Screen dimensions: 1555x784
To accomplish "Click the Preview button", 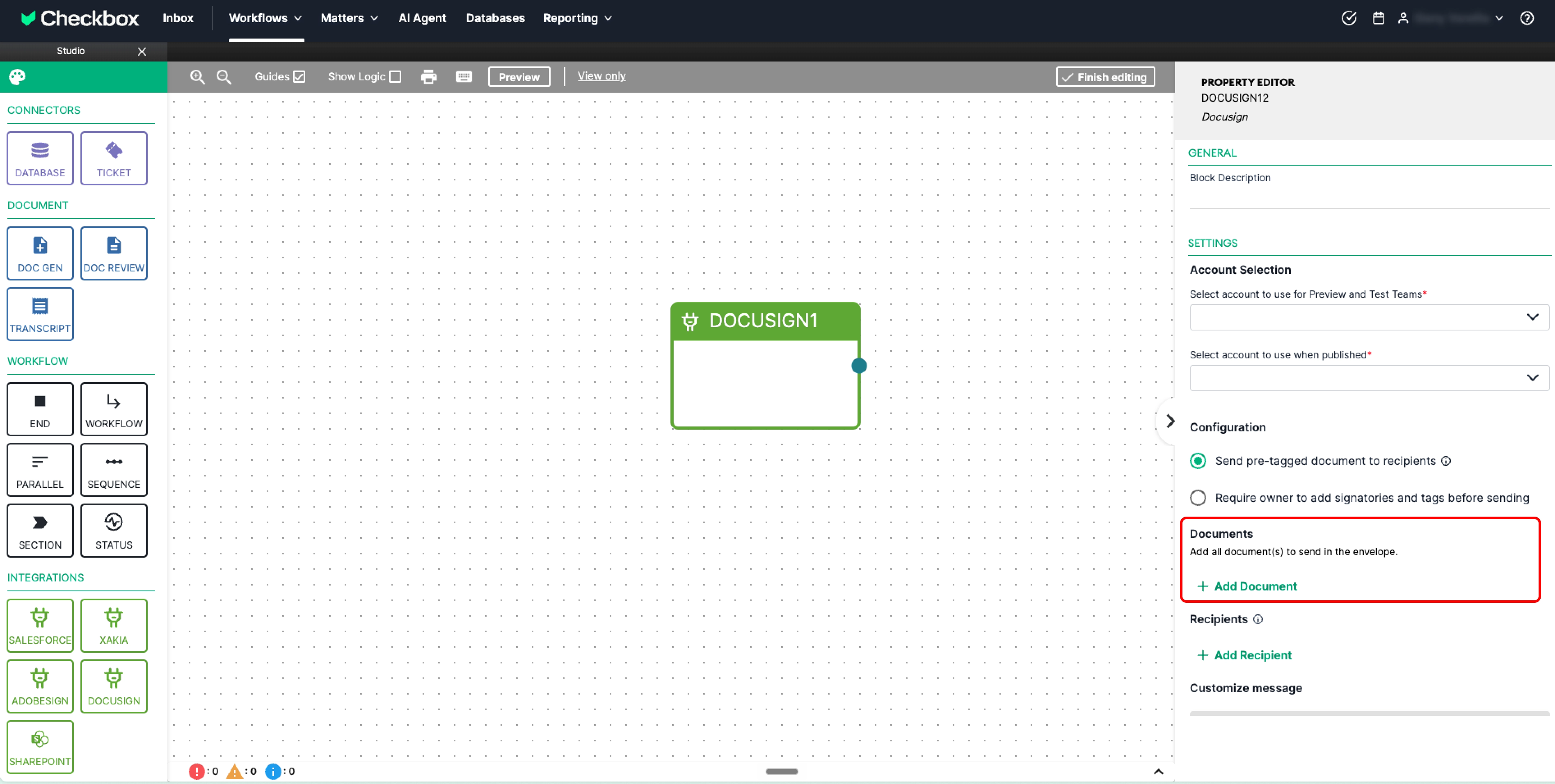I will click(519, 77).
